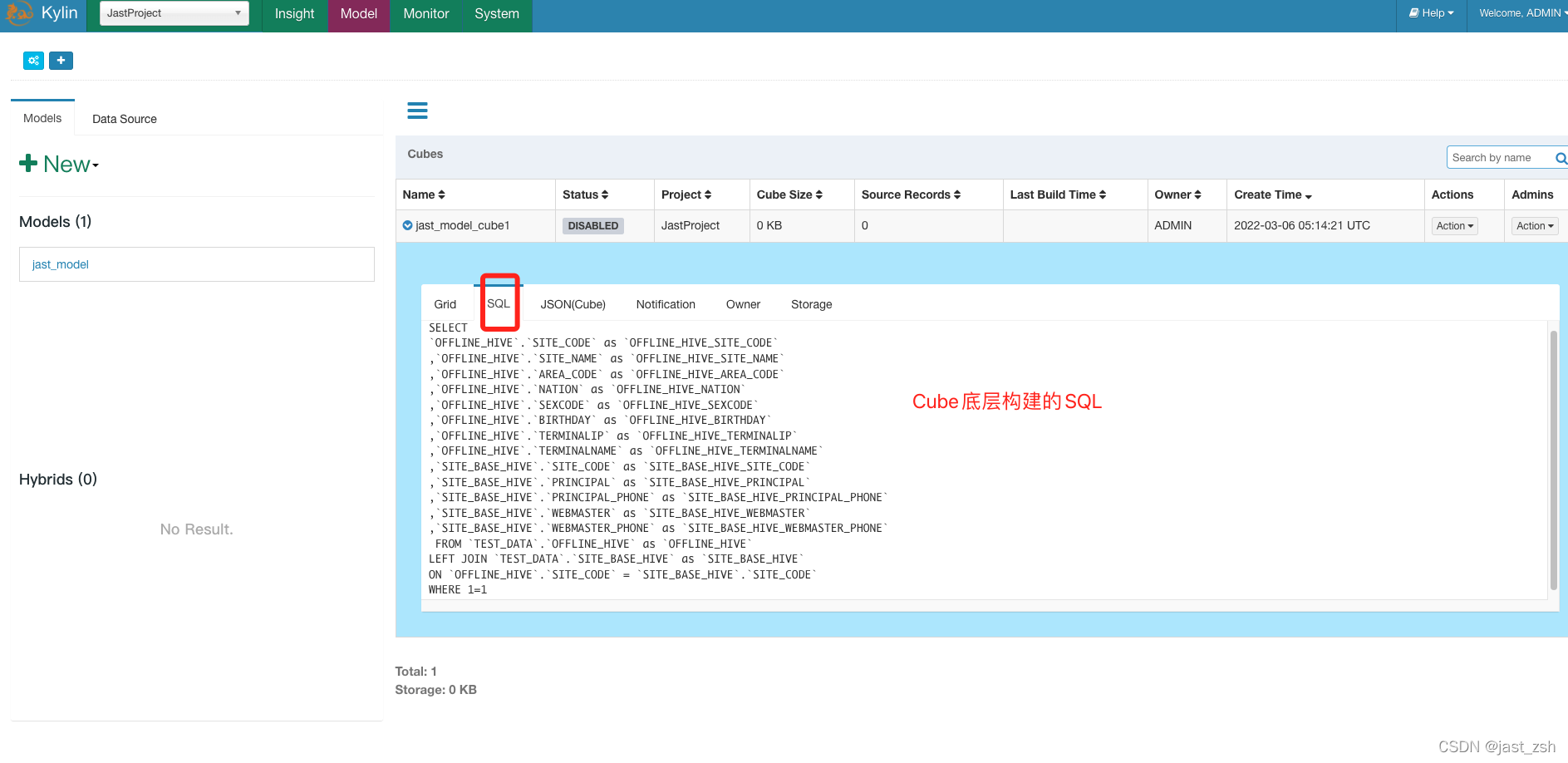Switch to the Notification tab
This screenshot has height=763, width=1568.
tap(666, 304)
